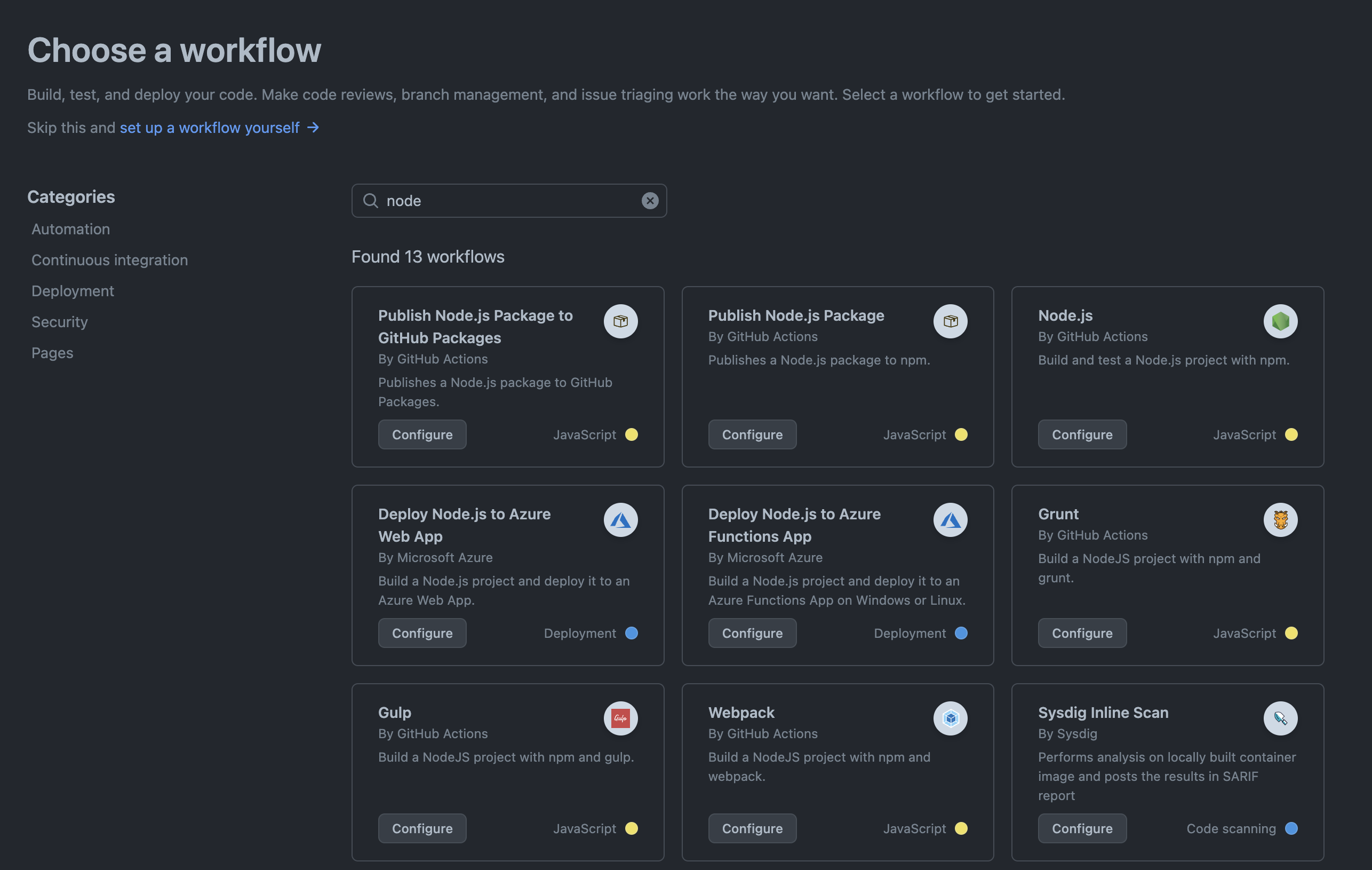The width and height of the screenshot is (1372, 870).
Task: Click the yellow JavaScript dot on Node.js card
Action: [x=1291, y=435]
